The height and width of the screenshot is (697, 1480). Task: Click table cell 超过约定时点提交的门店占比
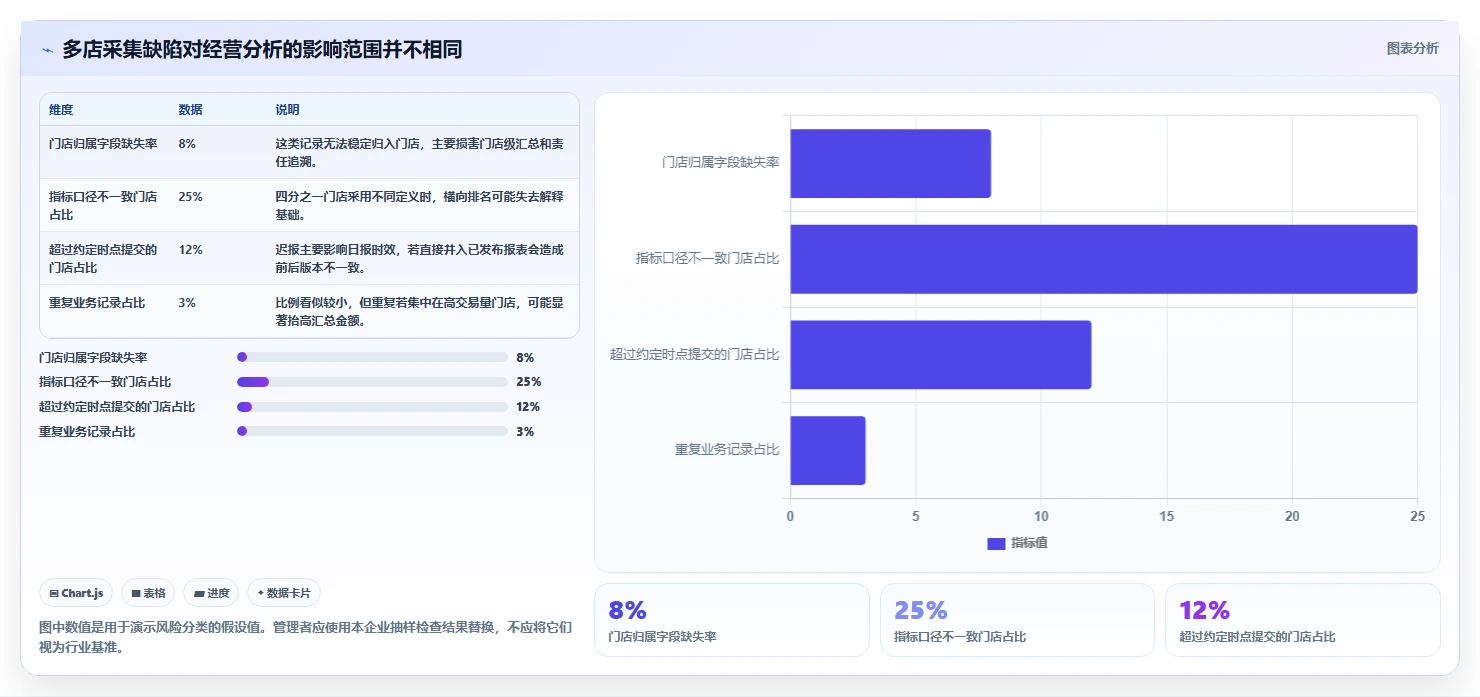[103, 258]
